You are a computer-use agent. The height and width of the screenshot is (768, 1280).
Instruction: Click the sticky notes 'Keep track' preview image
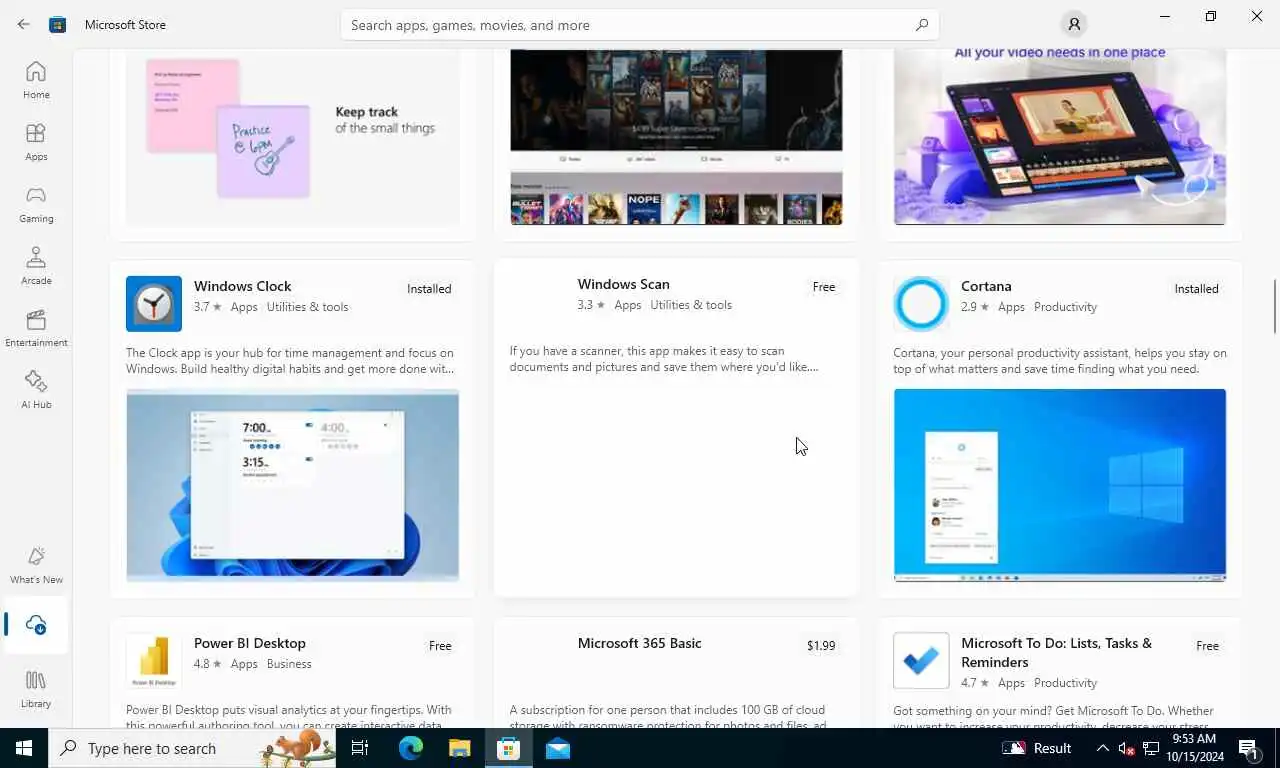(x=292, y=137)
